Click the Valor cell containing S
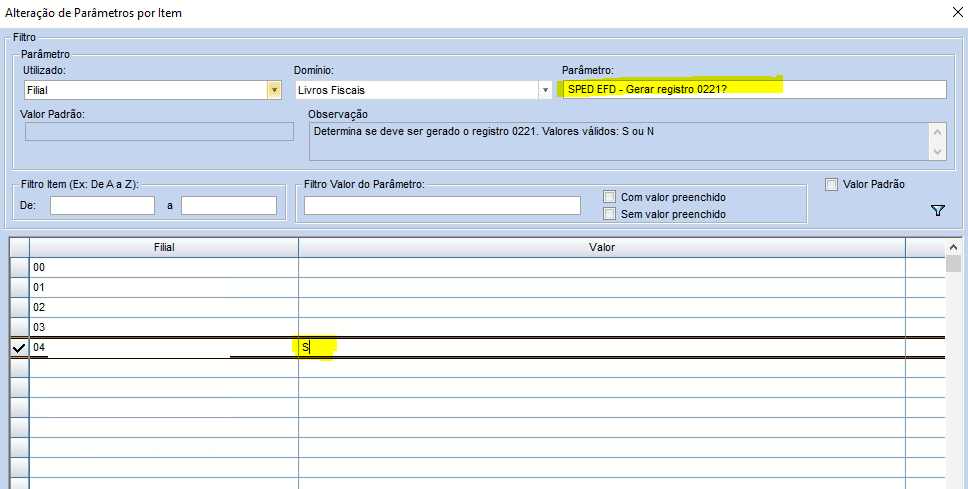The height and width of the screenshot is (489, 968). click(601, 347)
